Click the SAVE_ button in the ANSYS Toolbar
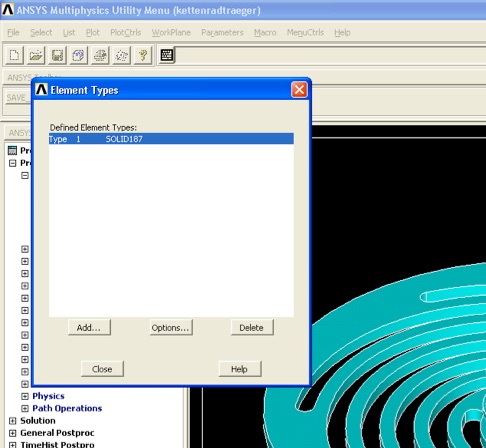486x448 pixels. pyautogui.click(x=18, y=98)
